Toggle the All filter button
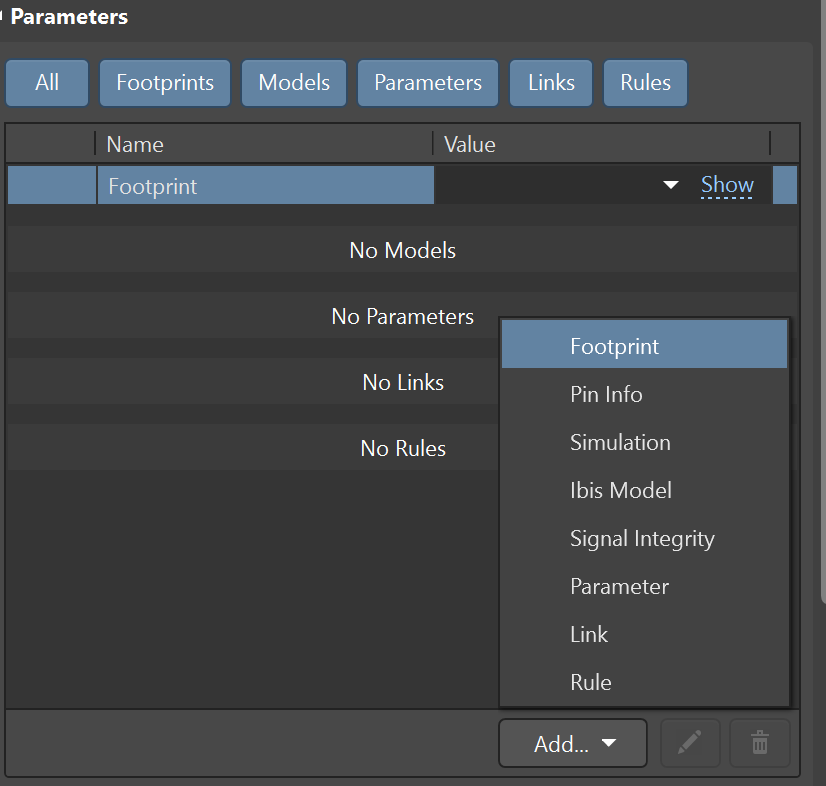826x786 pixels. tap(47, 83)
